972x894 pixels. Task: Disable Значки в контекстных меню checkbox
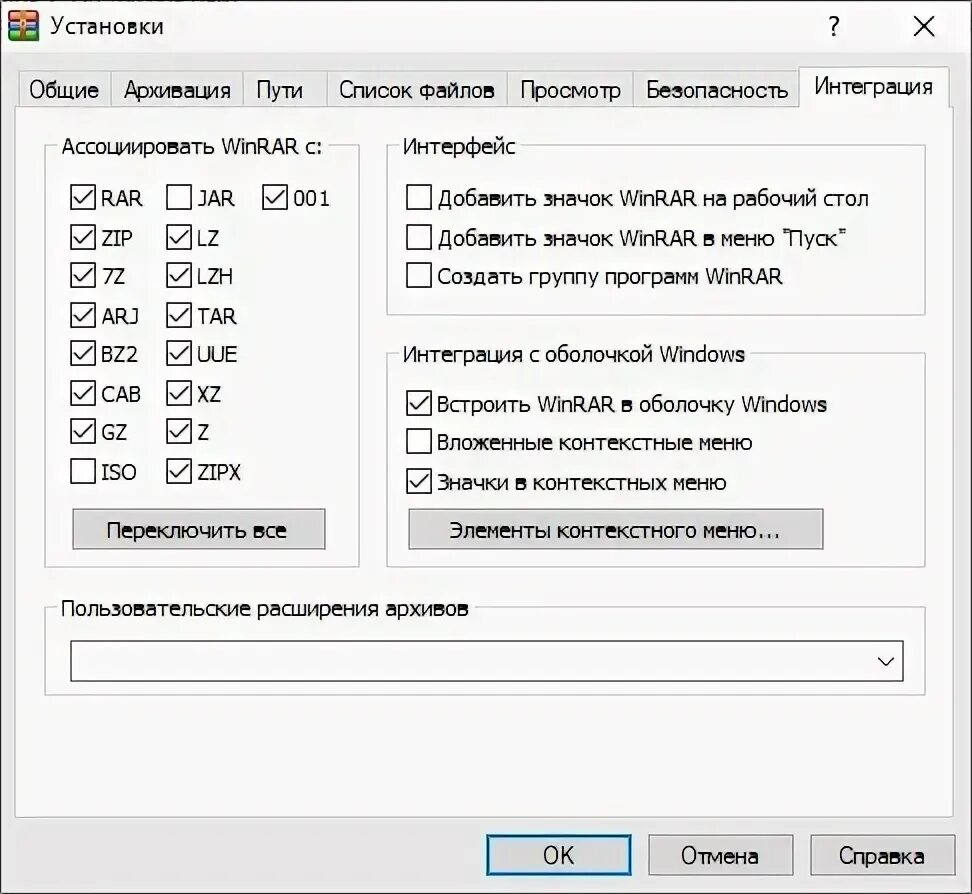pos(419,482)
